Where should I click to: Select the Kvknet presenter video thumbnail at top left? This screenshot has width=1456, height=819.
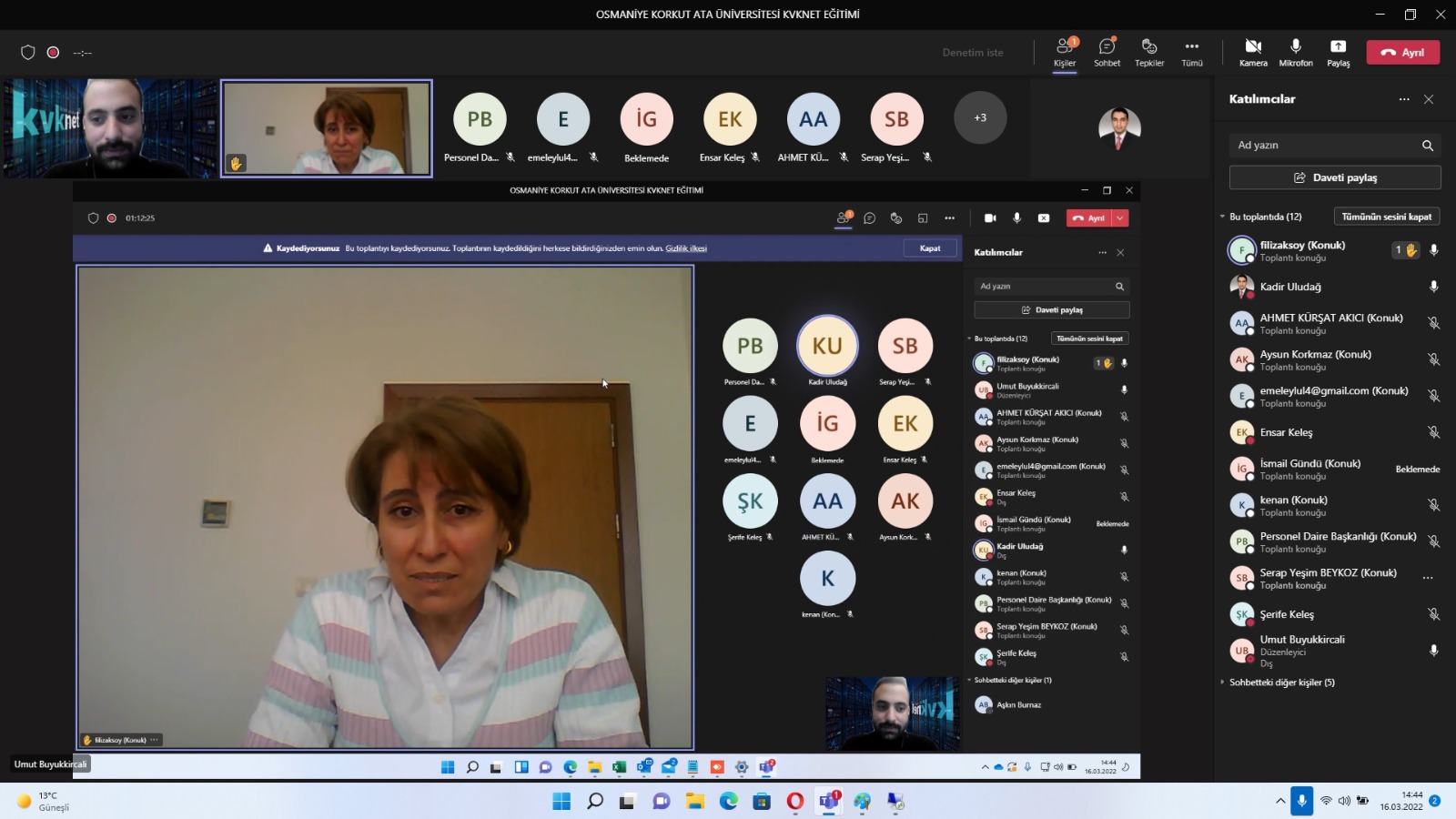click(110, 127)
